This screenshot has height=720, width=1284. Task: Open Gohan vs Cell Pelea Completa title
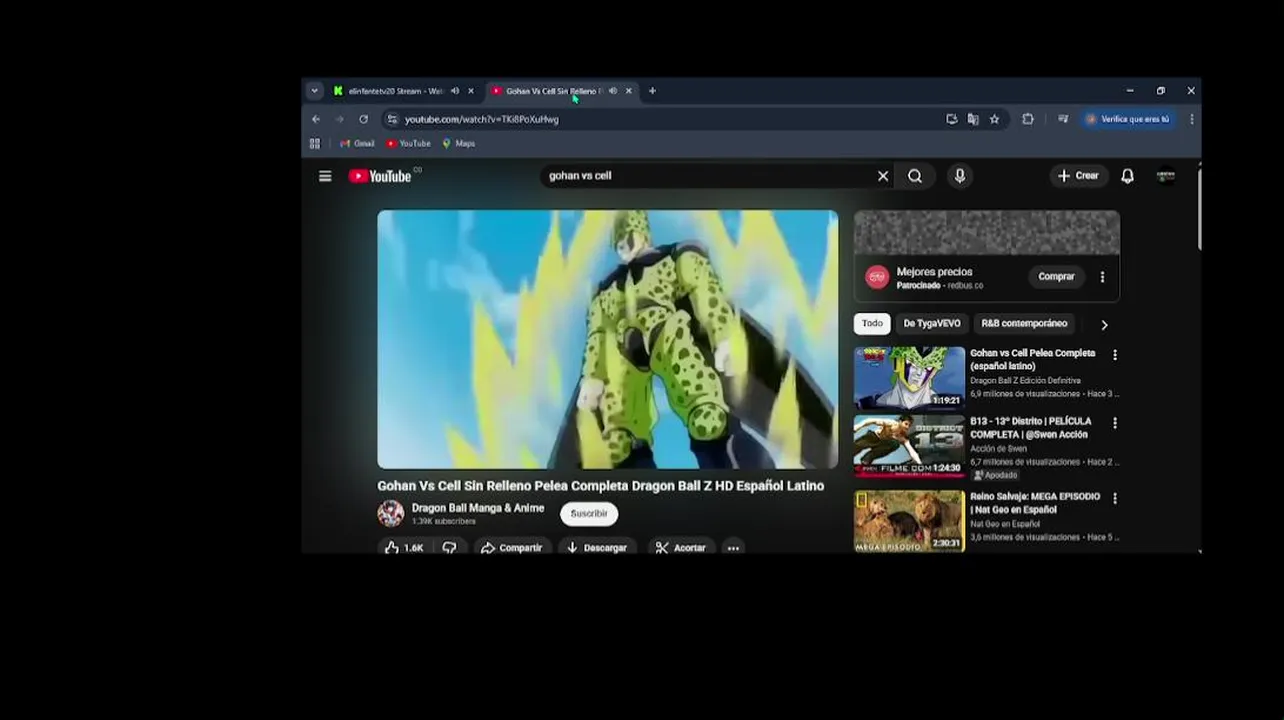pyautogui.click(x=1033, y=360)
